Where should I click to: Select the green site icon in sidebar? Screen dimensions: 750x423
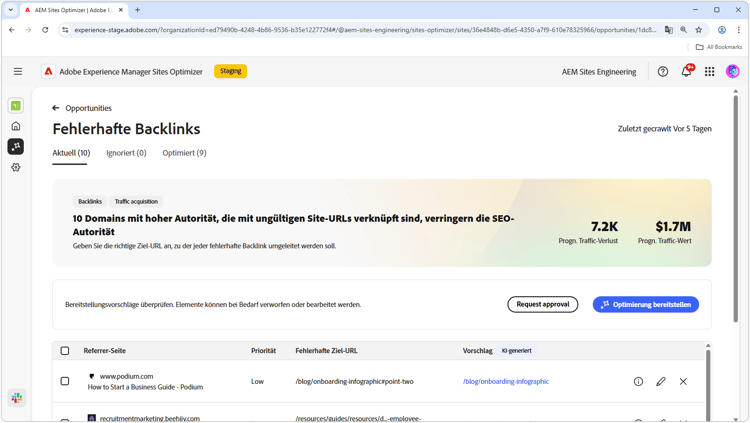click(16, 106)
